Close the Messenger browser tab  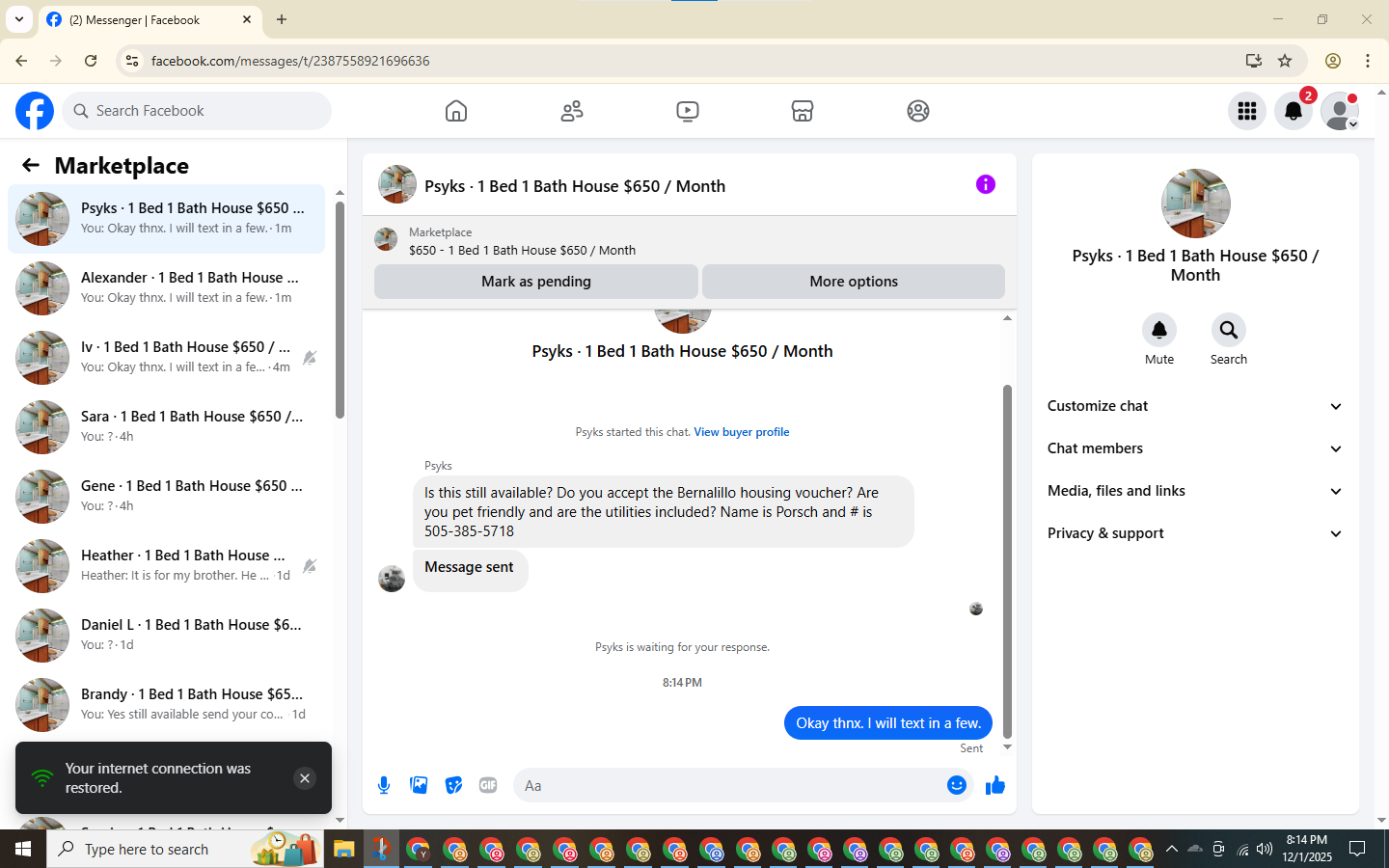247,19
